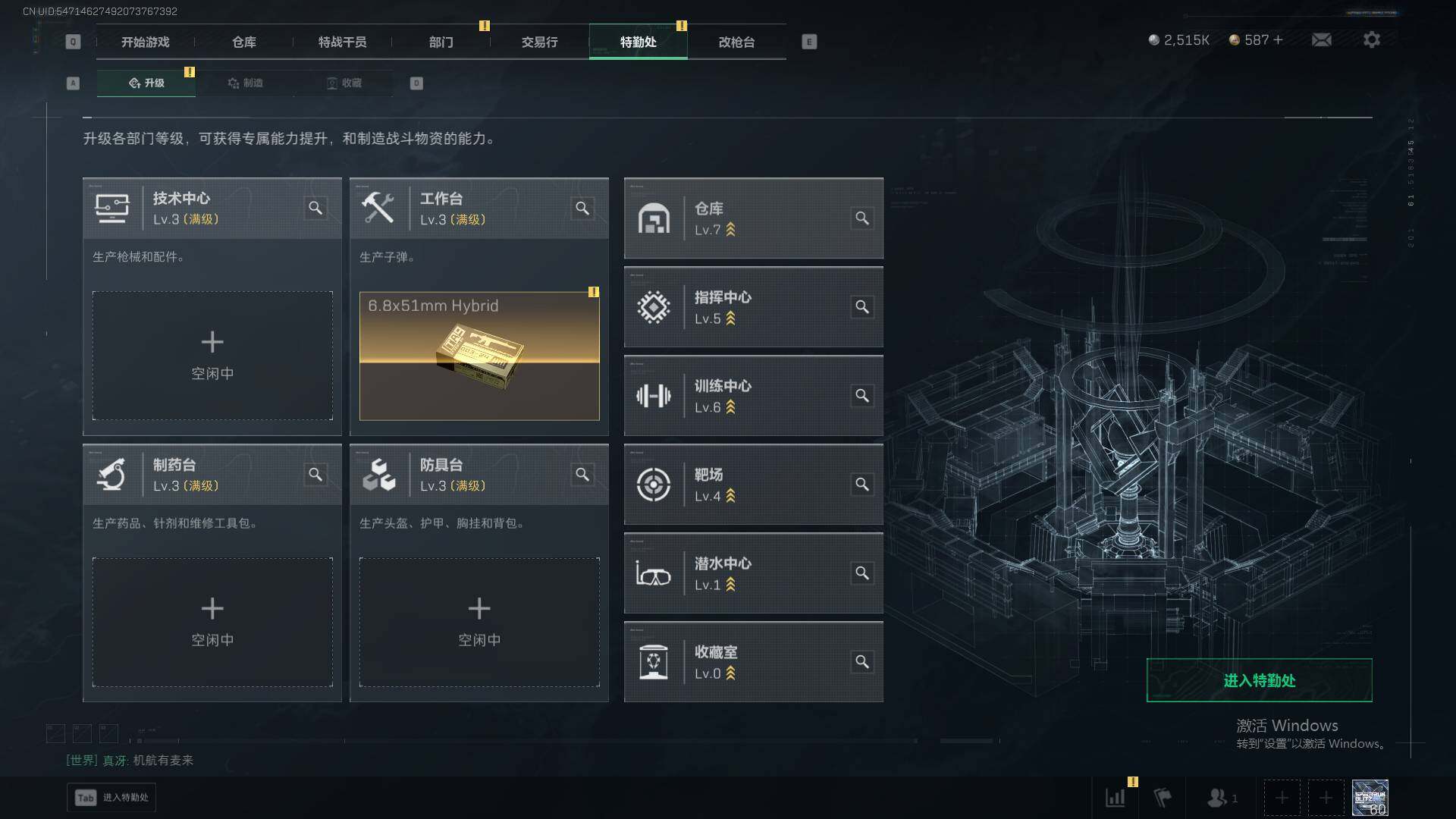Select the 潜水中心 Lv.1 upgrade row
Screen dimensions: 1456x819
(x=753, y=573)
